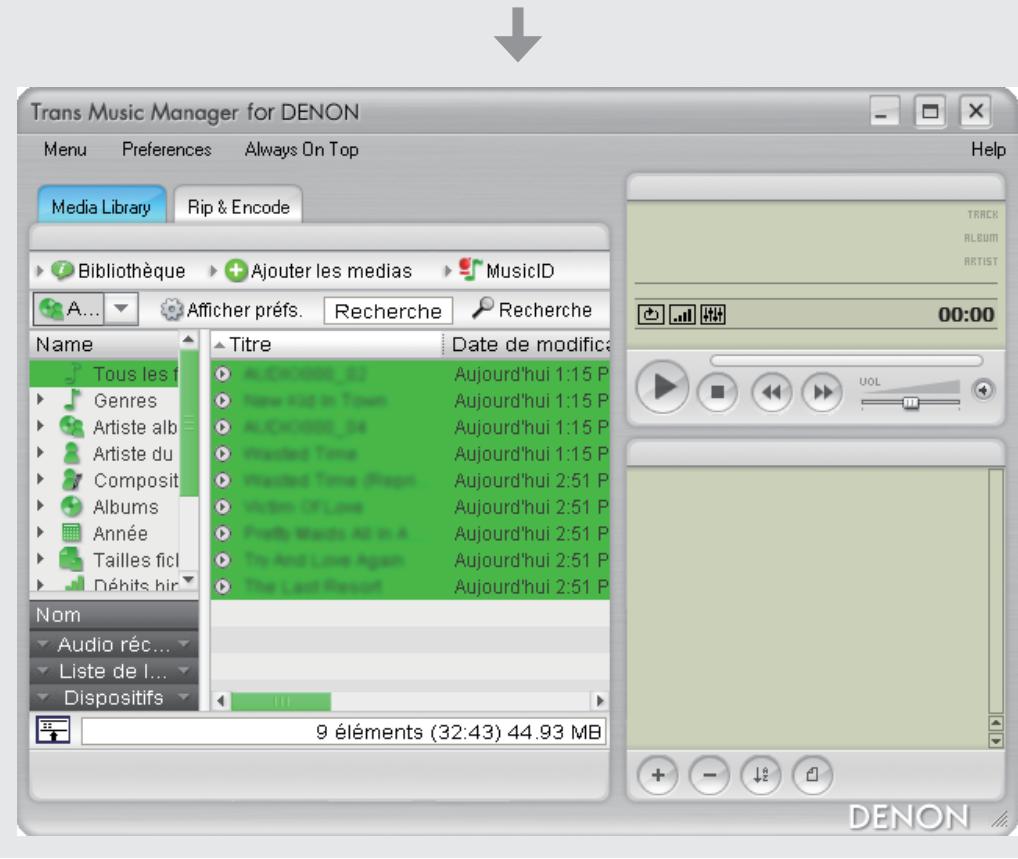Click the fast-forward button
Screen dimensions: 1018x859
click(823, 392)
